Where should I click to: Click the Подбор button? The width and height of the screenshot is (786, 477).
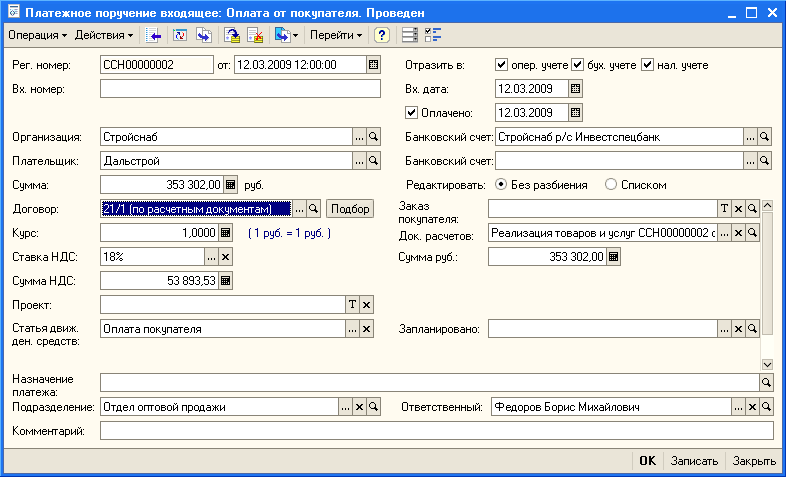(x=350, y=209)
